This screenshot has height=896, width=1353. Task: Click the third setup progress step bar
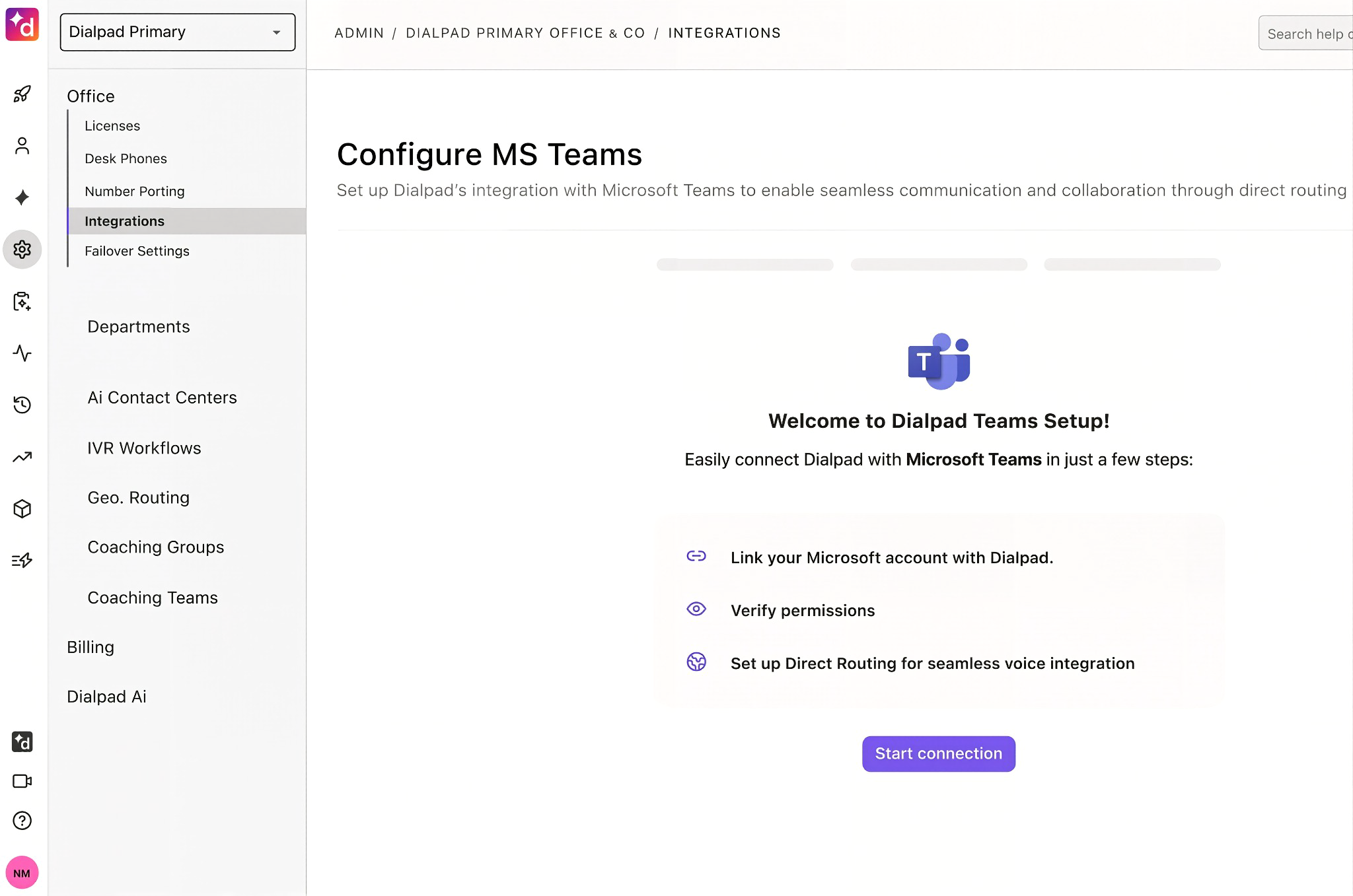click(1132, 265)
